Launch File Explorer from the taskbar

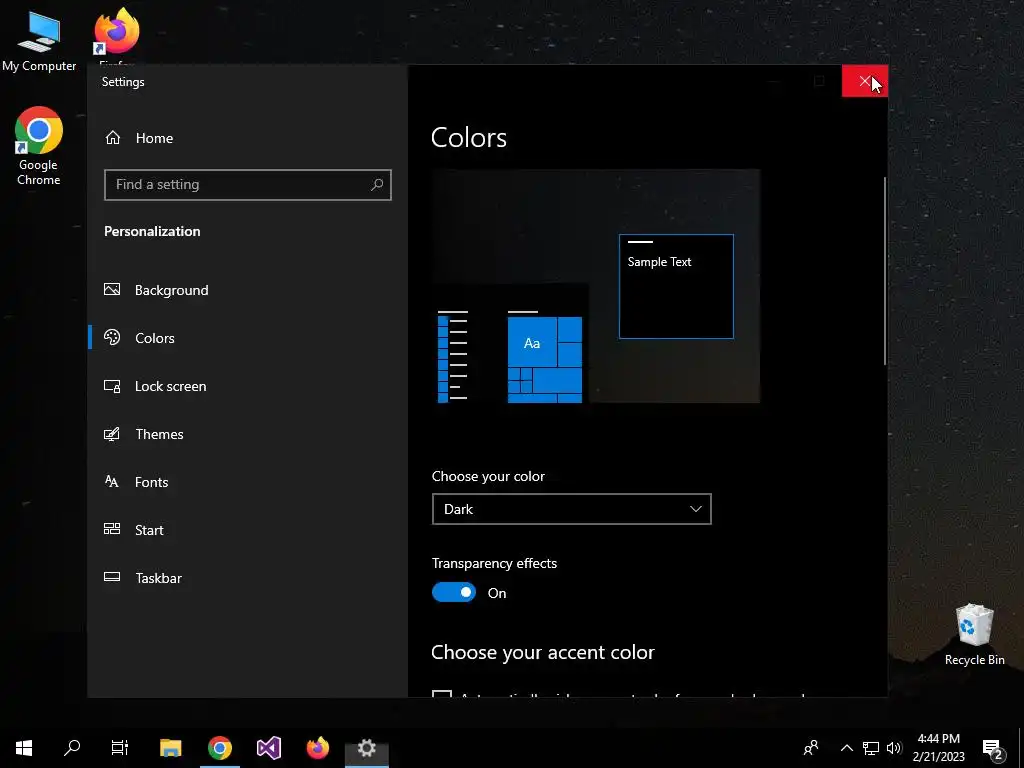click(170, 748)
